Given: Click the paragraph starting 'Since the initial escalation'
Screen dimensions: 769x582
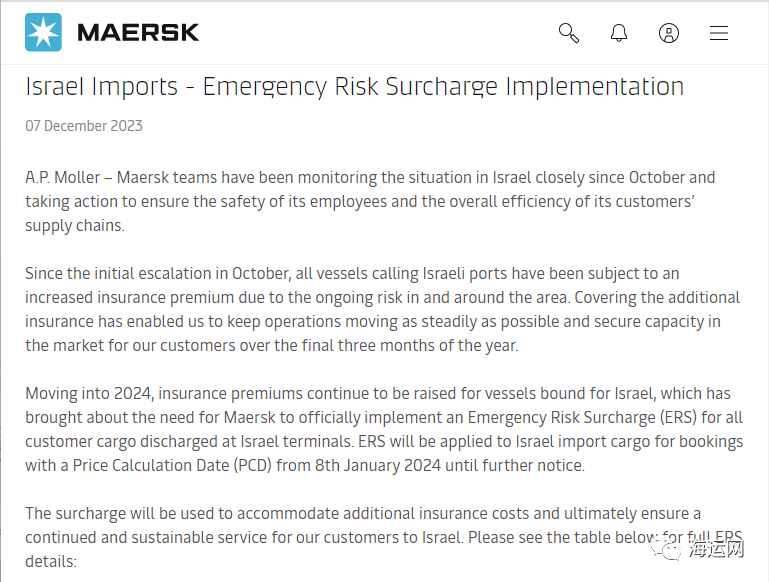Looking at the screenshot, I should [382, 308].
